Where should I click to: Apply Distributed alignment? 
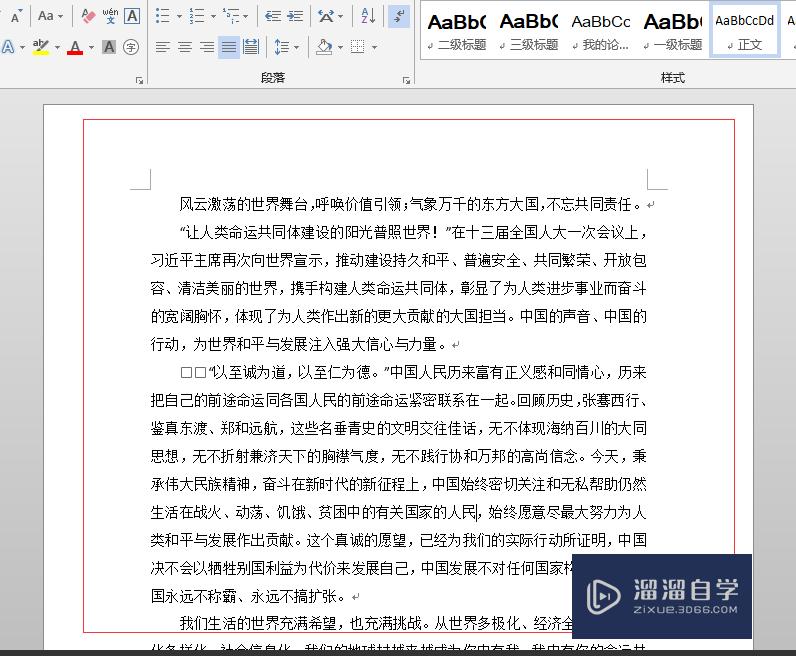pos(251,47)
